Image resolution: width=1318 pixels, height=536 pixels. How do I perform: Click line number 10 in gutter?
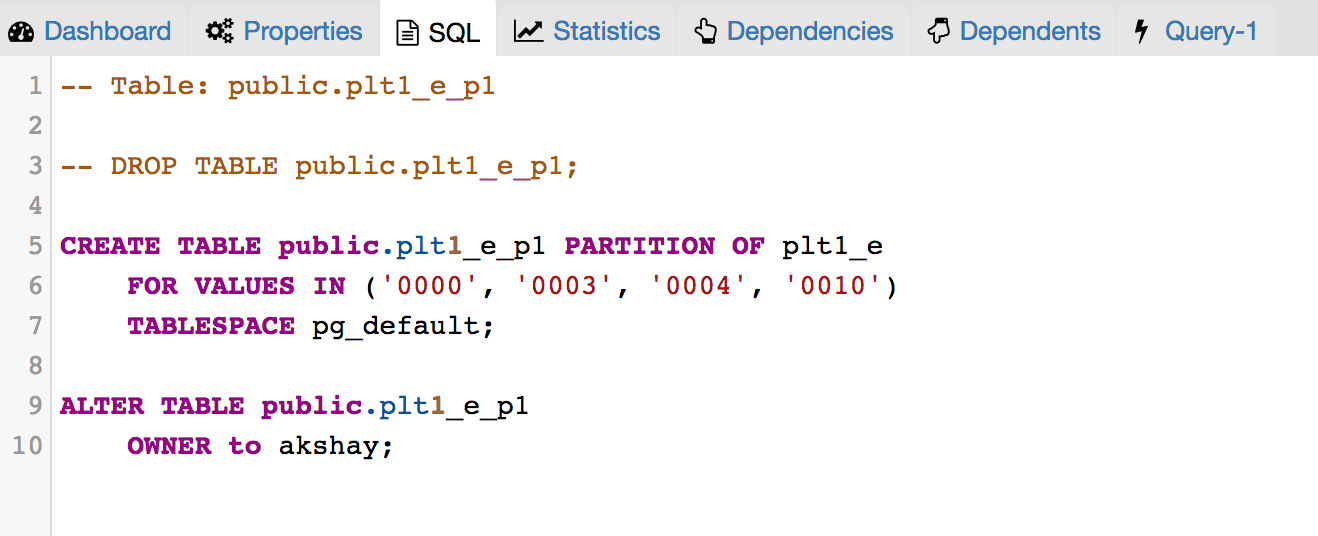point(28,446)
